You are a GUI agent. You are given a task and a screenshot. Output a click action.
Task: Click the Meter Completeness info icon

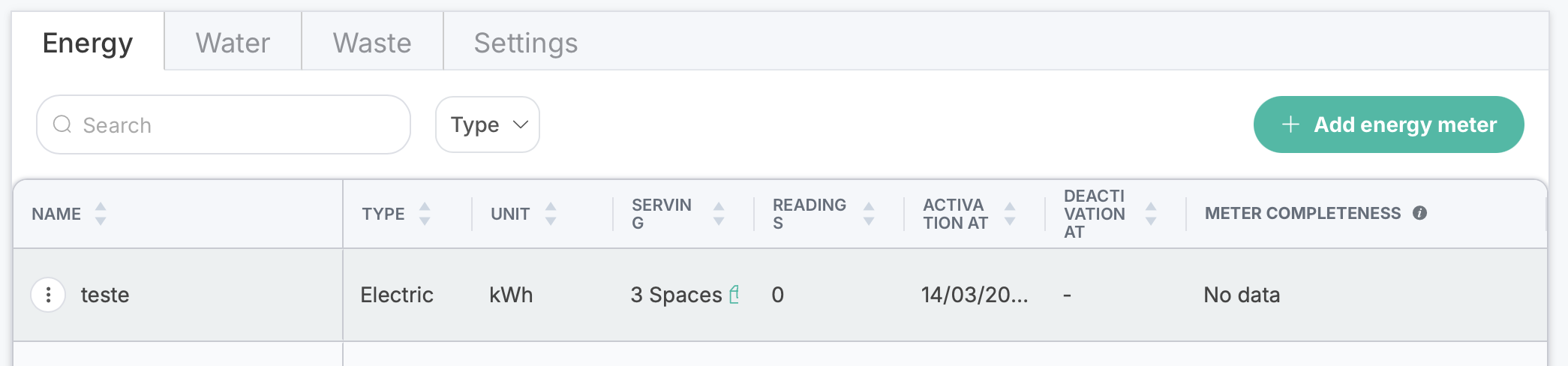coord(1419,213)
